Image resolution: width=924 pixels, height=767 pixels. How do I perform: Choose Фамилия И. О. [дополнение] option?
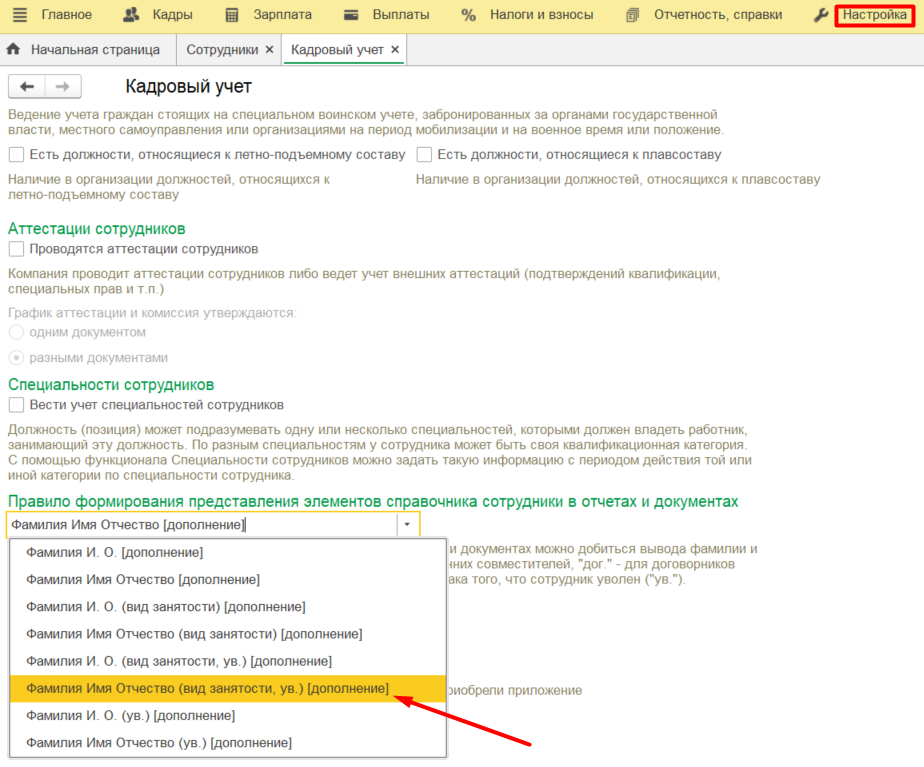coord(228,553)
